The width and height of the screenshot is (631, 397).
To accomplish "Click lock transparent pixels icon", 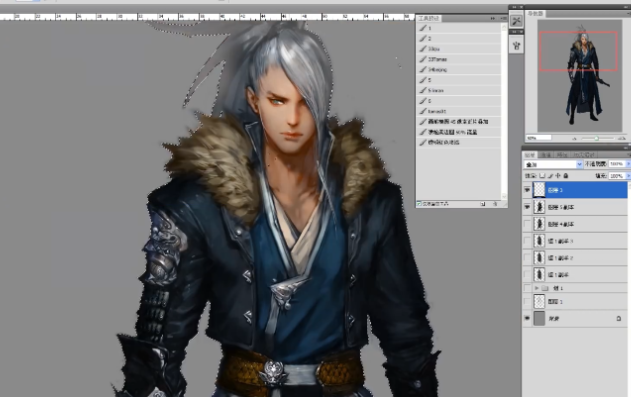I will (x=542, y=176).
